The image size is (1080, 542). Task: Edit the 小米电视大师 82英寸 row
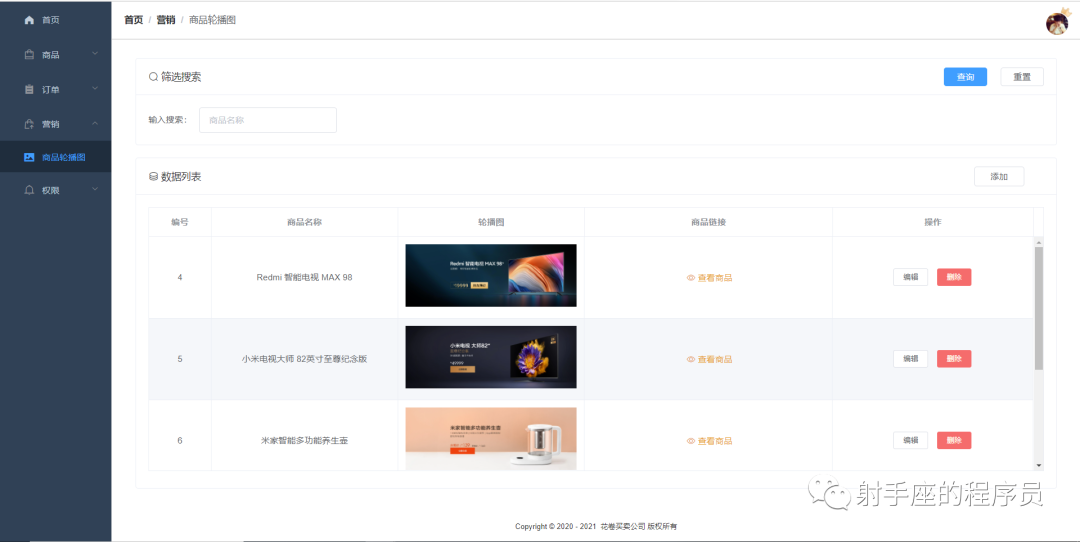[910, 359]
